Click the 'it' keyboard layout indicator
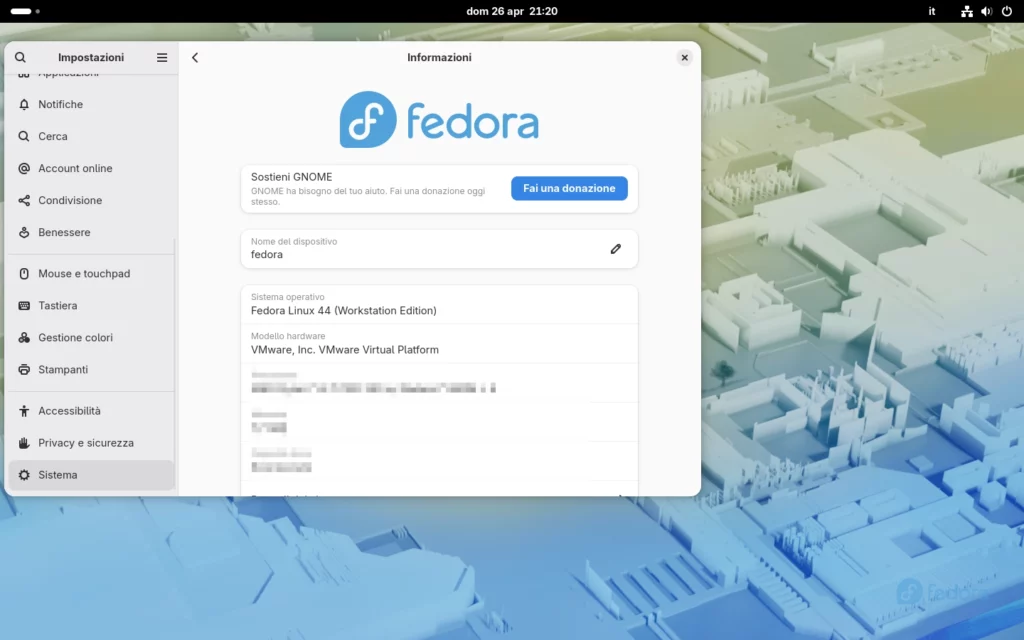The width and height of the screenshot is (1024, 640). (x=931, y=11)
